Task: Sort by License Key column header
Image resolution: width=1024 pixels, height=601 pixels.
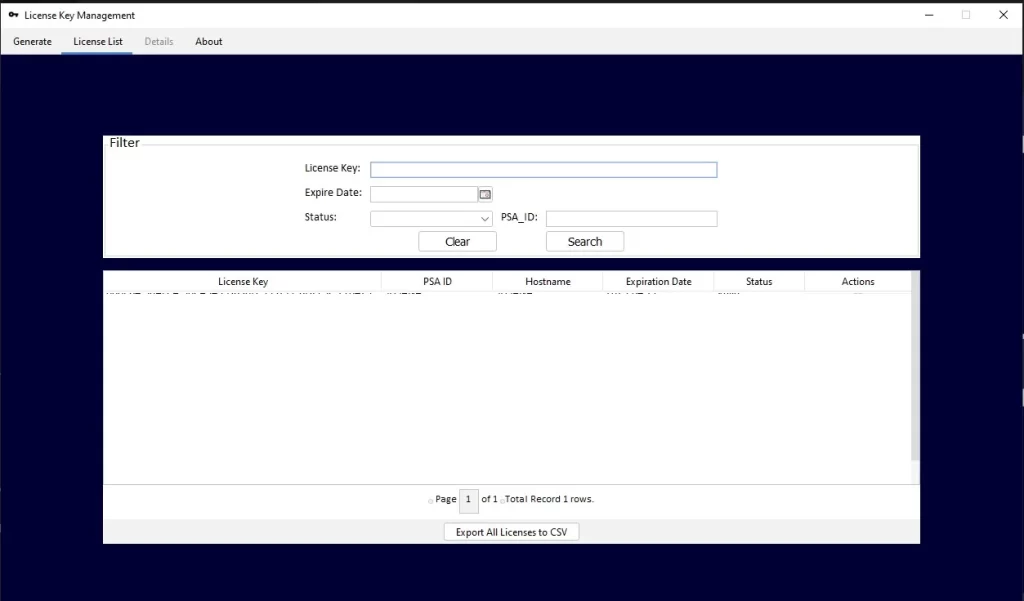Action: [x=243, y=282]
